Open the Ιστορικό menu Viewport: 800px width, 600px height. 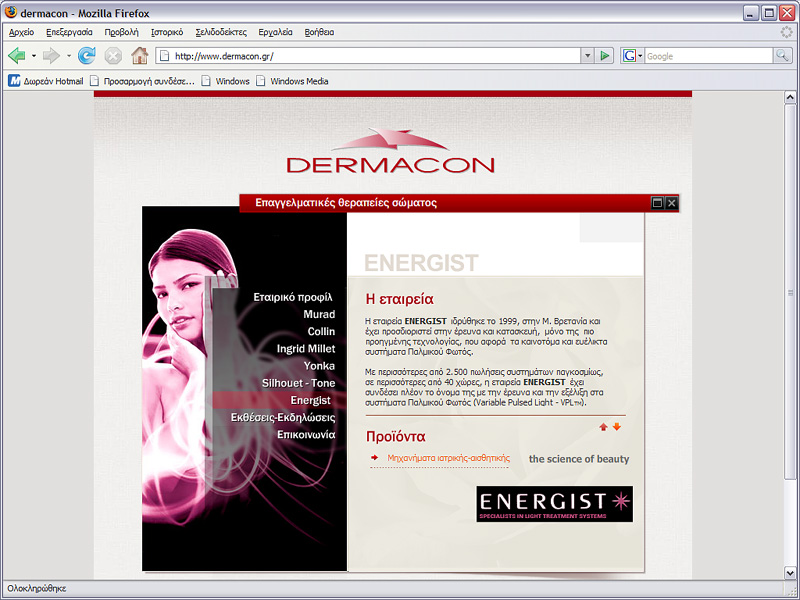[x=167, y=32]
